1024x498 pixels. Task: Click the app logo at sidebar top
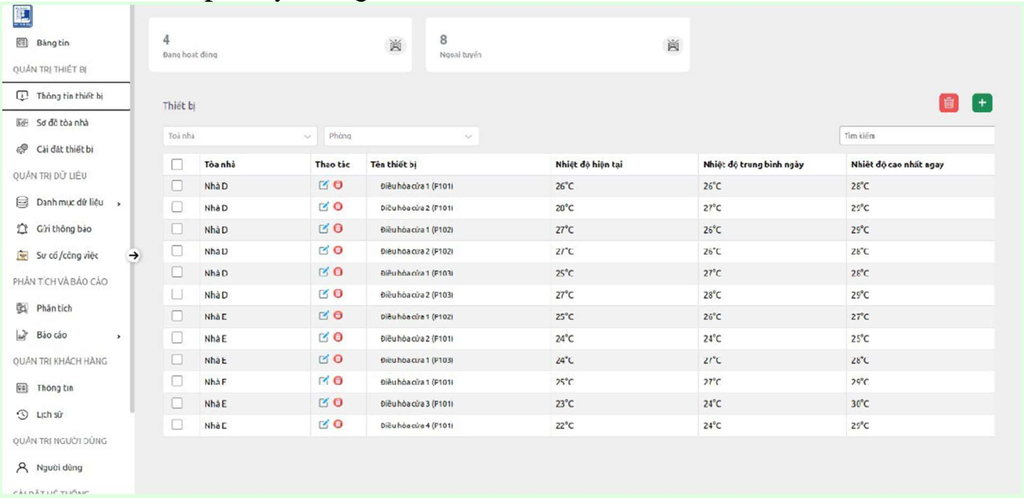click(x=22, y=16)
